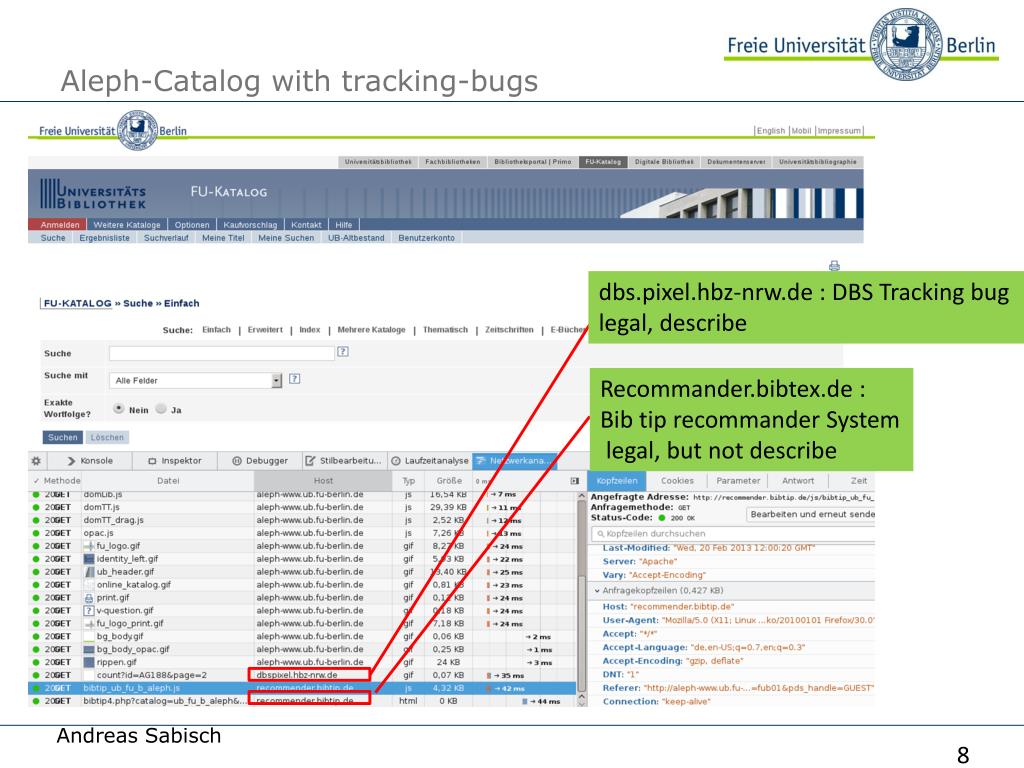Sort network list by Host column
This screenshot has width=1024, height=768.
323,481
